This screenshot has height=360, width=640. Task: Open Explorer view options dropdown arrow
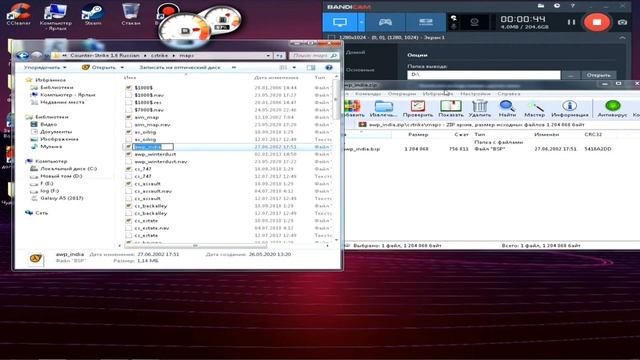(294, 67)
